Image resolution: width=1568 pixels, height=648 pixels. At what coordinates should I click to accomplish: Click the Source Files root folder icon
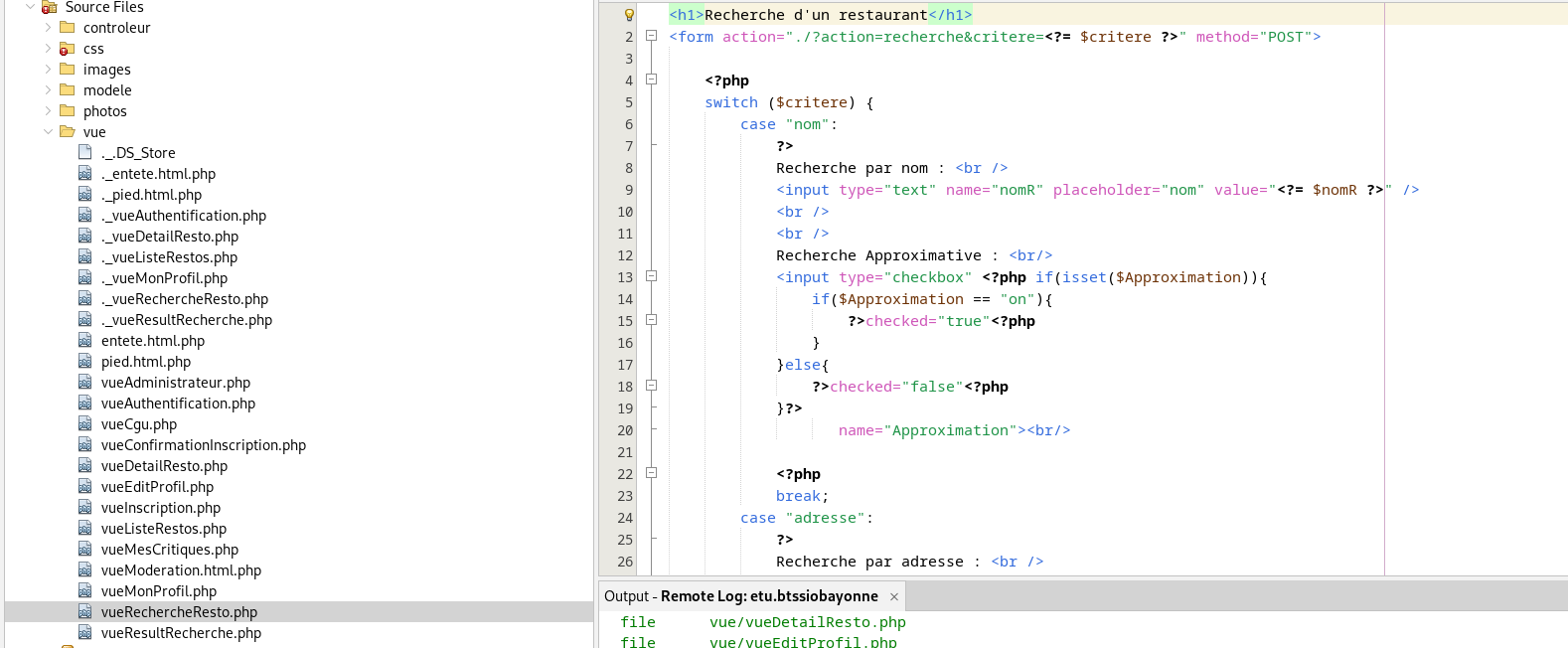49,7
